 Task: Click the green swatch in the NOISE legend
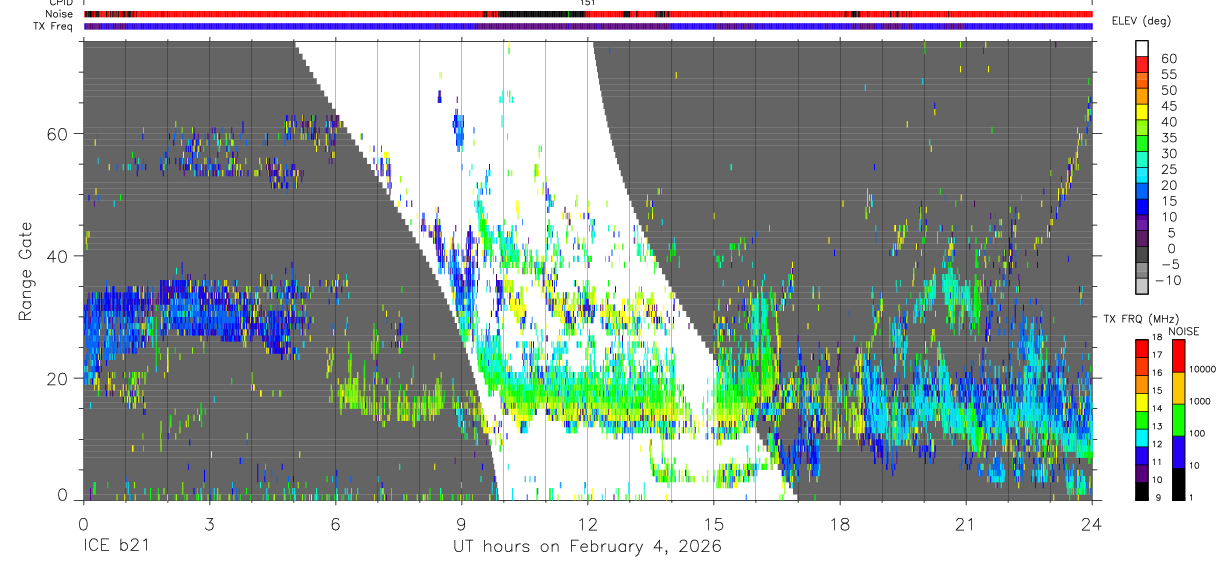tap(1179, 420)
